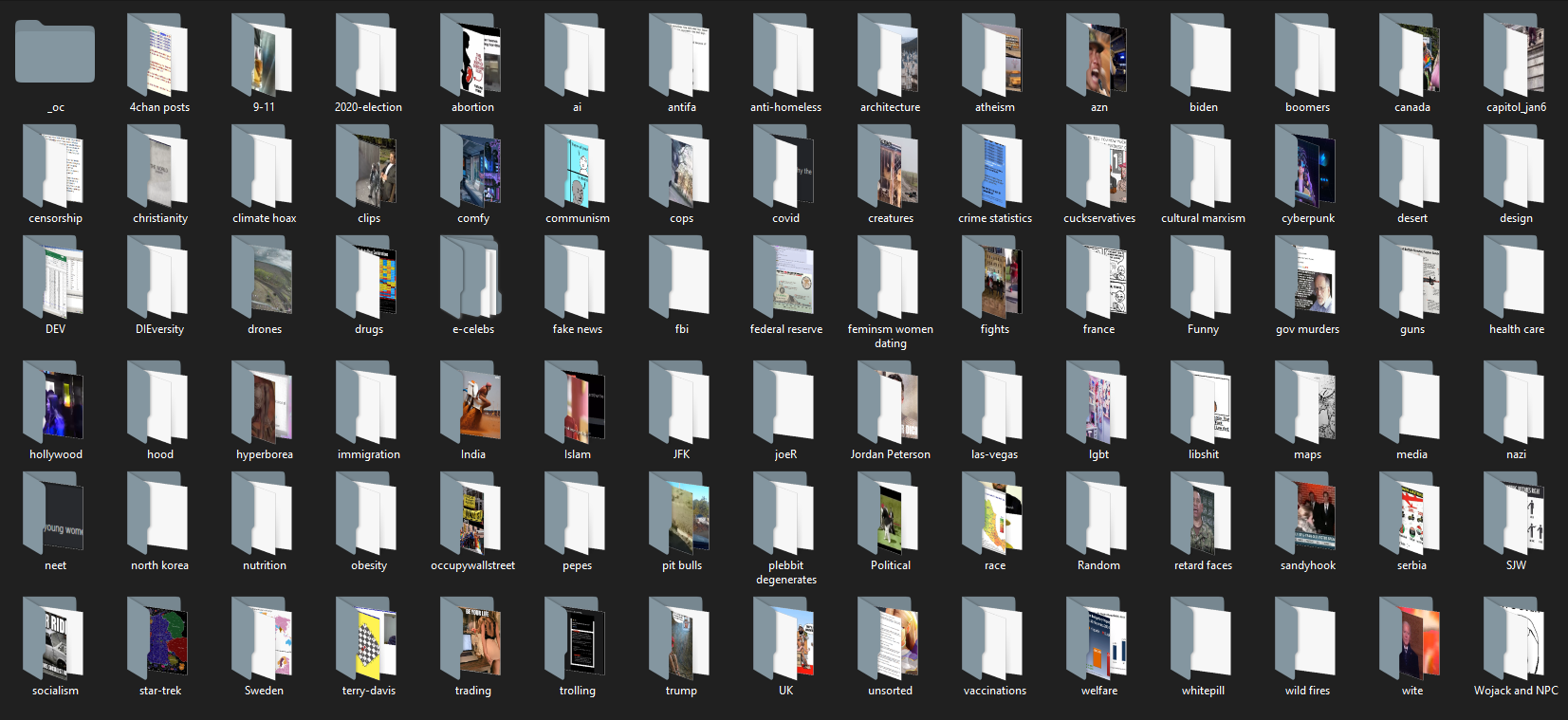Viewport: 1568px width, 720px height.
Task: Click the 'Political' folder label
Action: (891, 565)
